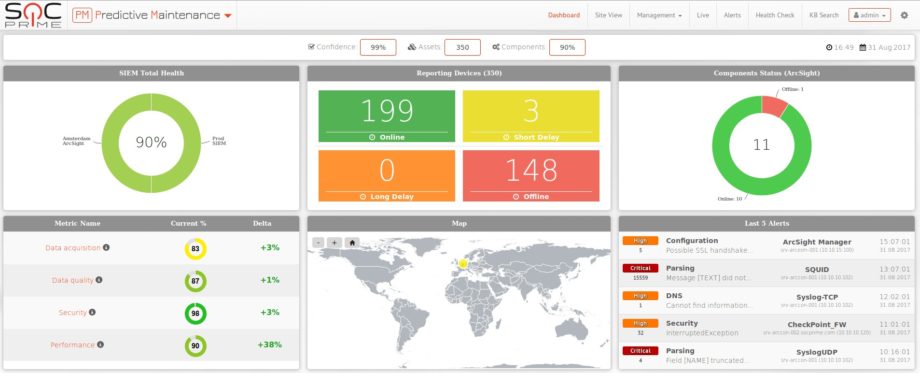This screenshot has height=373, width=920.
Task: Click info icon next to Performance metric
Action: point(100,344)
